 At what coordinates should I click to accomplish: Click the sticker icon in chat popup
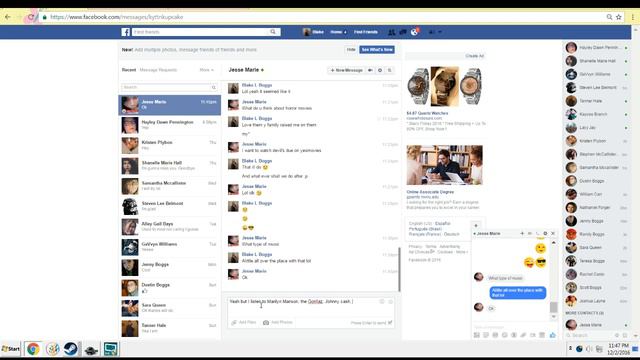tap(486, 335)
